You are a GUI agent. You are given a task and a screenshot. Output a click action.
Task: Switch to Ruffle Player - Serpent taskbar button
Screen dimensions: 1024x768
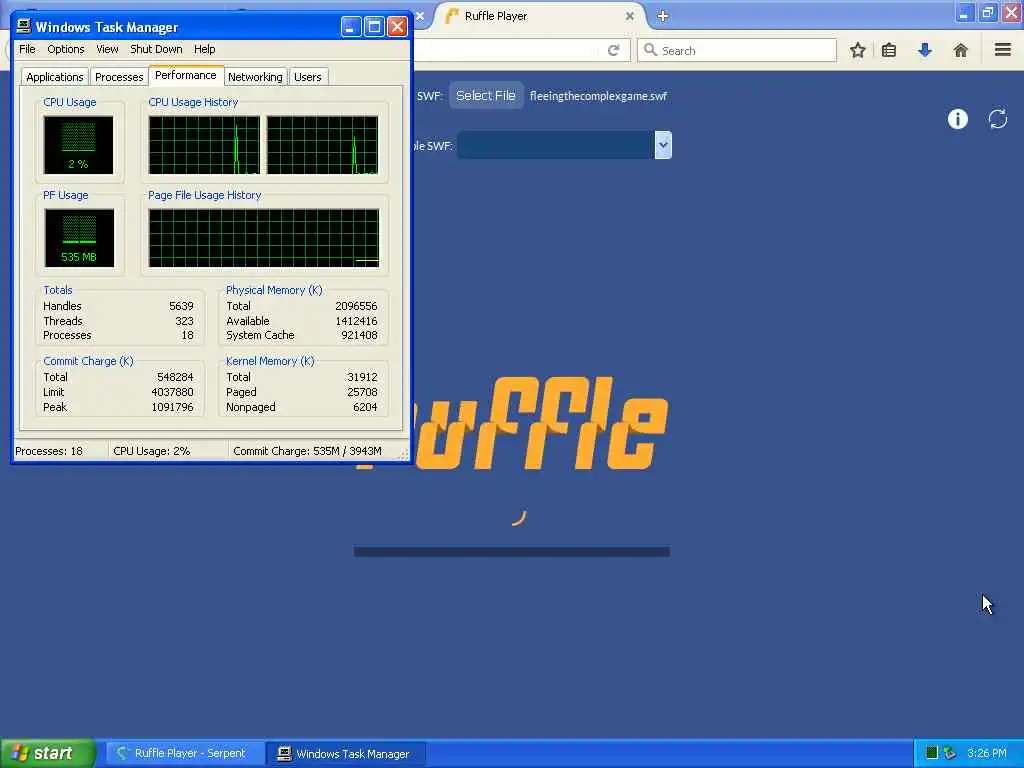pos(185,753)
